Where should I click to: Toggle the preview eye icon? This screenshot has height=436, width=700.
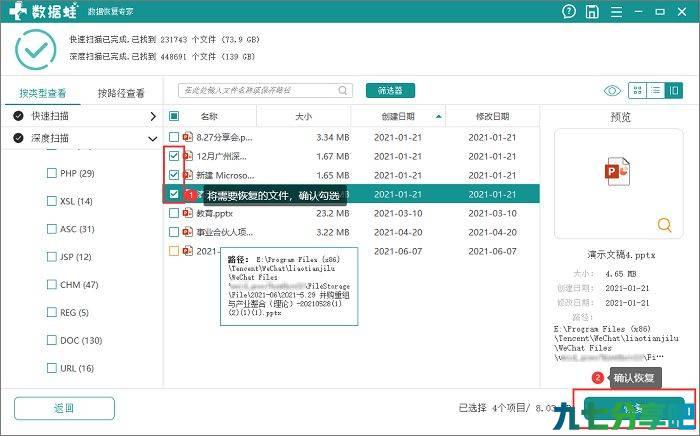(x=612, y=91)
